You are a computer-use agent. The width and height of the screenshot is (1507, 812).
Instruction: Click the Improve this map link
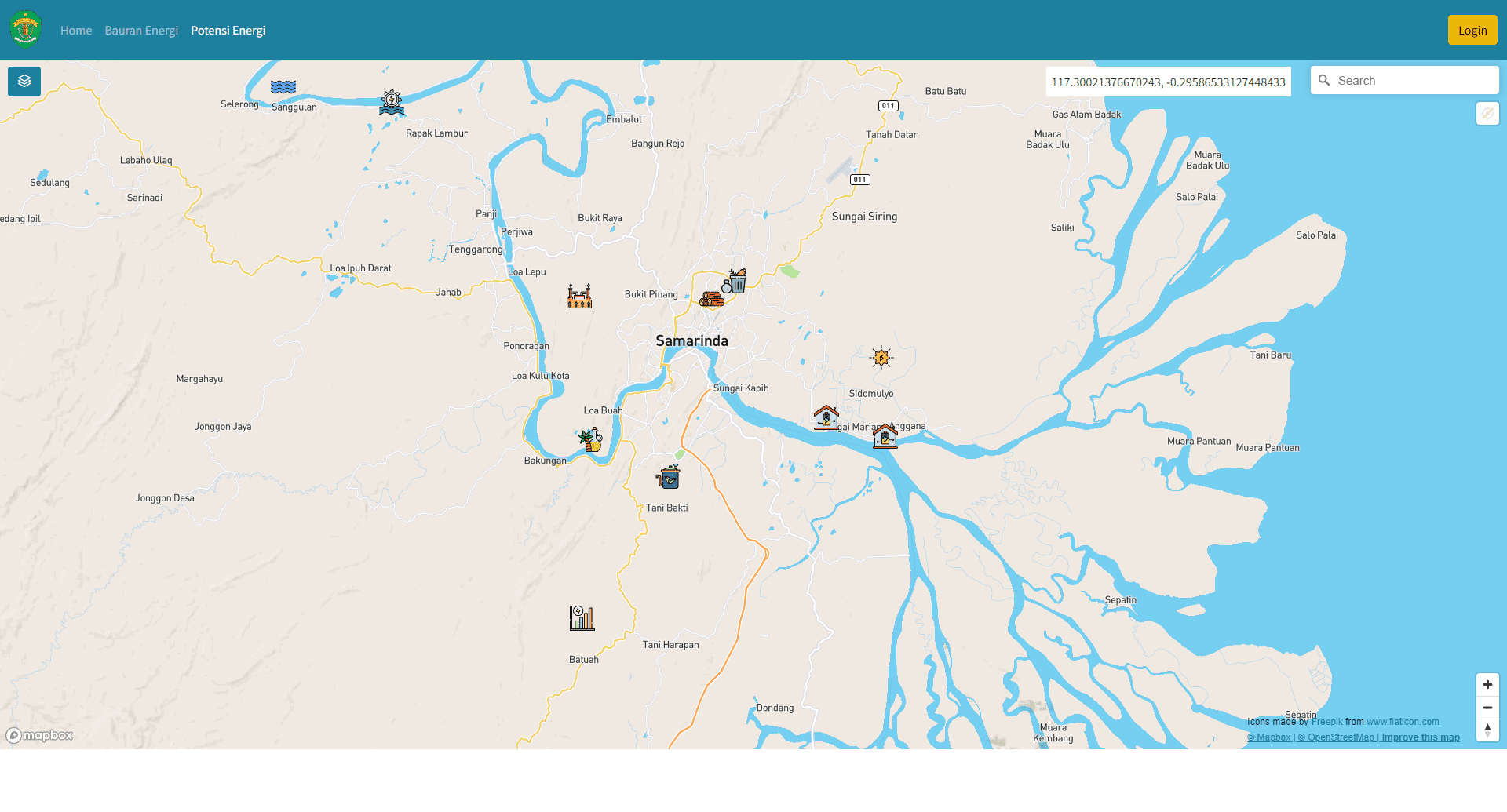[1421, 737]
